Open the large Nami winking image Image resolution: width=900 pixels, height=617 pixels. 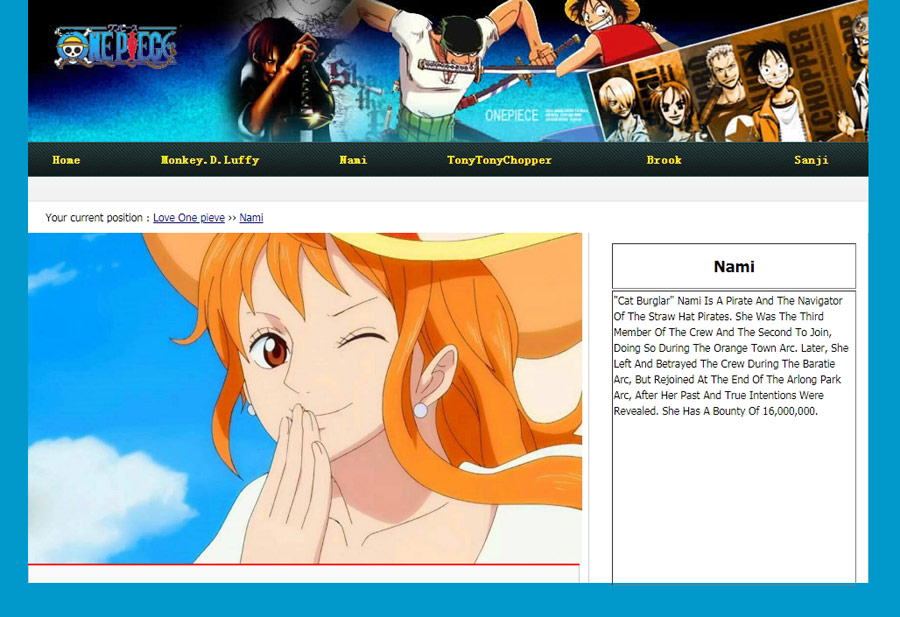point(305,398)
